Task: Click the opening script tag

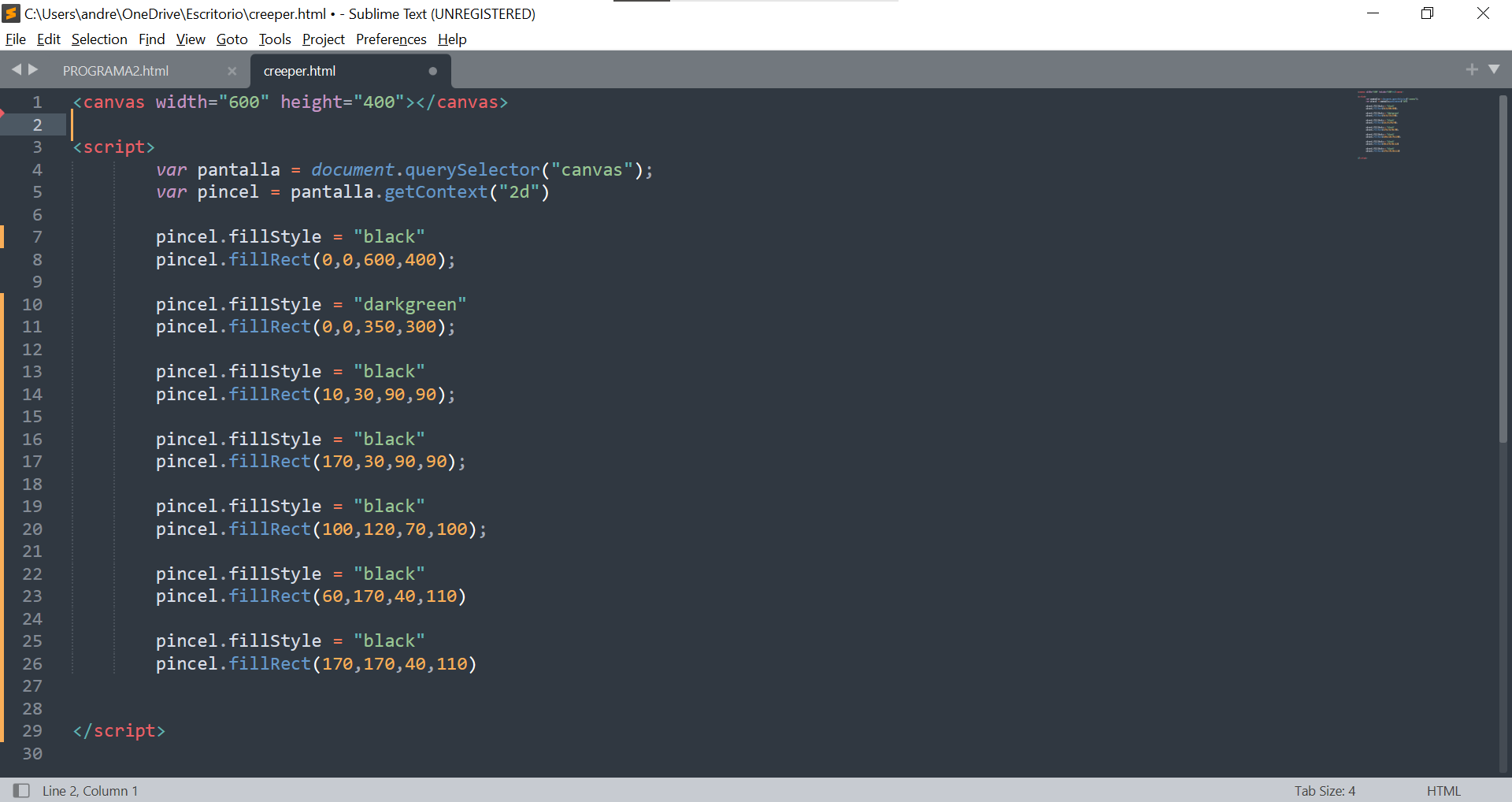Action: [x=114, y=147]
